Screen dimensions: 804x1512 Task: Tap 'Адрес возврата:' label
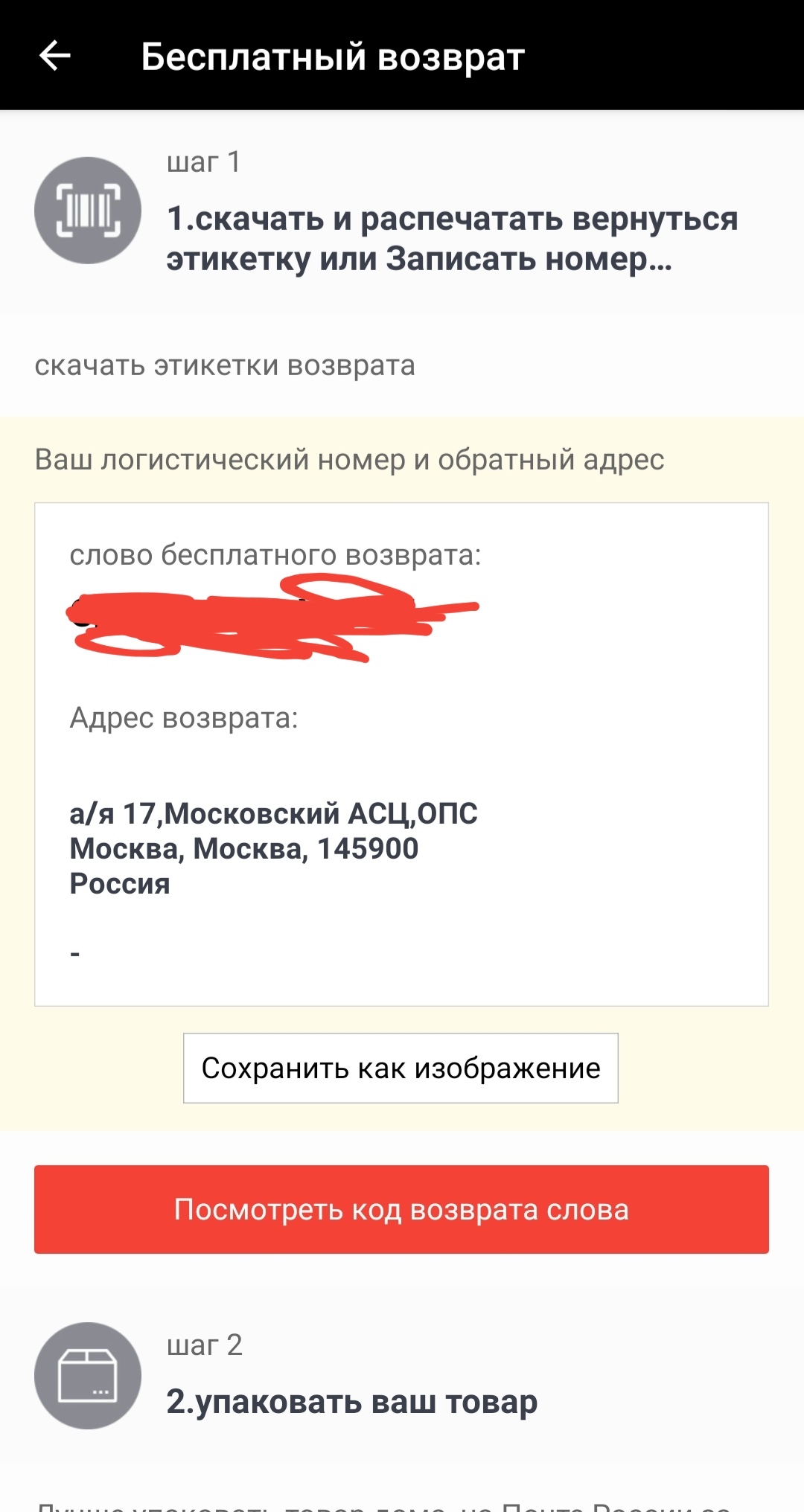click(184, 718)
